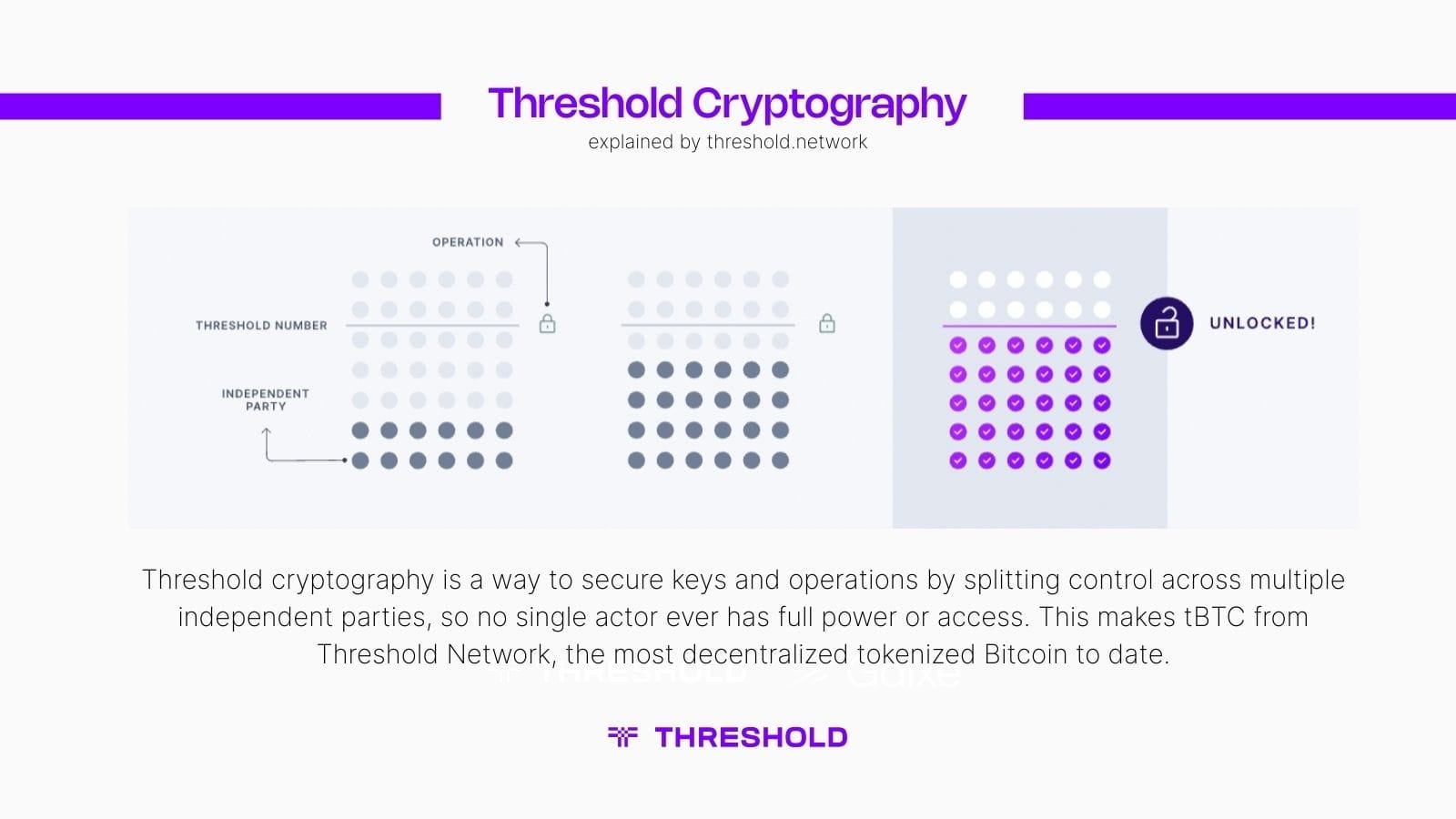Toggle the top-left purple checkmarked circle

click(x=957, y=345)
